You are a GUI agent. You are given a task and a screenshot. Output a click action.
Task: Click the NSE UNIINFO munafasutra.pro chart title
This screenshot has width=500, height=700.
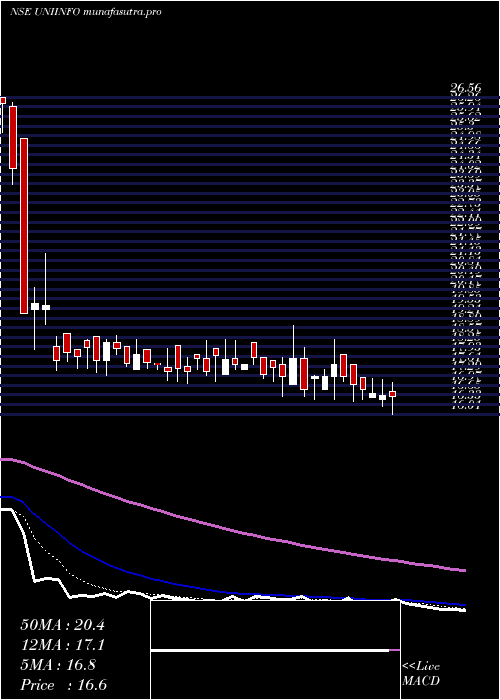pos(85,12)
